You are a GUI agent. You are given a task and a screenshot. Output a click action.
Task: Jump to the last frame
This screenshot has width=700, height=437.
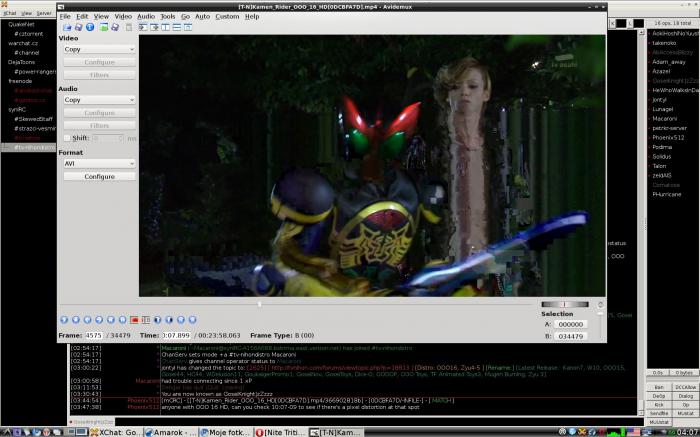click(192, 320)
